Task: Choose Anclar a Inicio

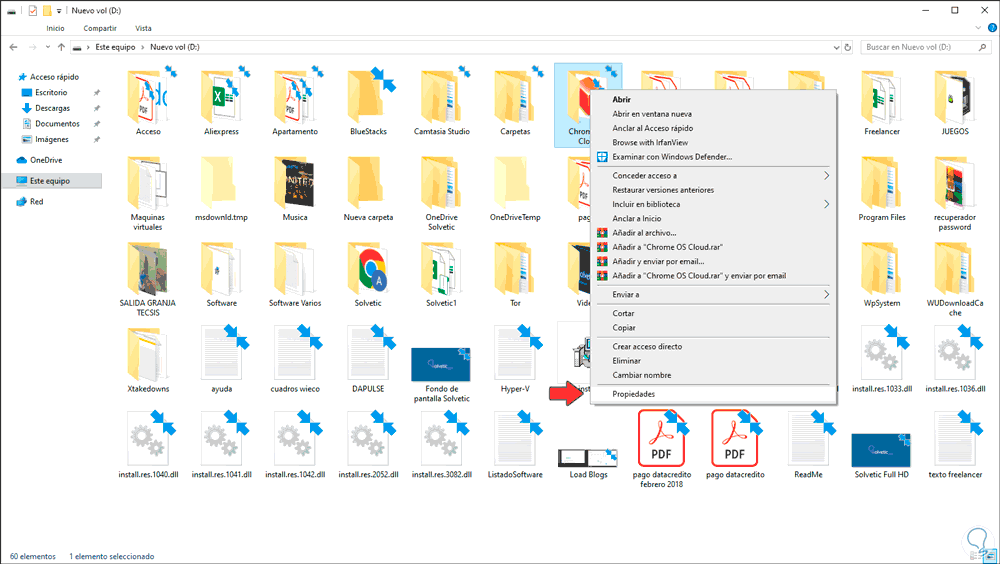Action: (636, 218)
